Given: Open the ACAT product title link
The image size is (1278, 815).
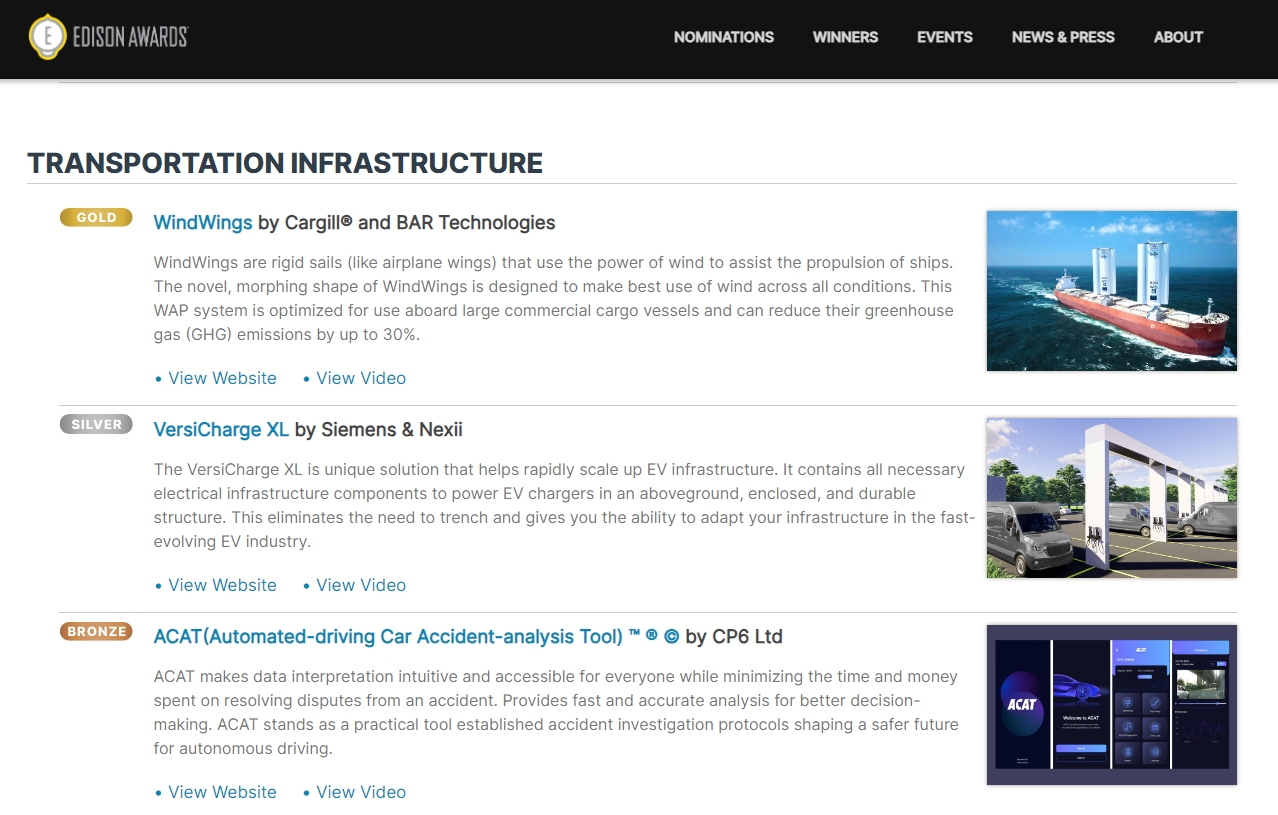Looking at the screenshot, I should [416, 636].
